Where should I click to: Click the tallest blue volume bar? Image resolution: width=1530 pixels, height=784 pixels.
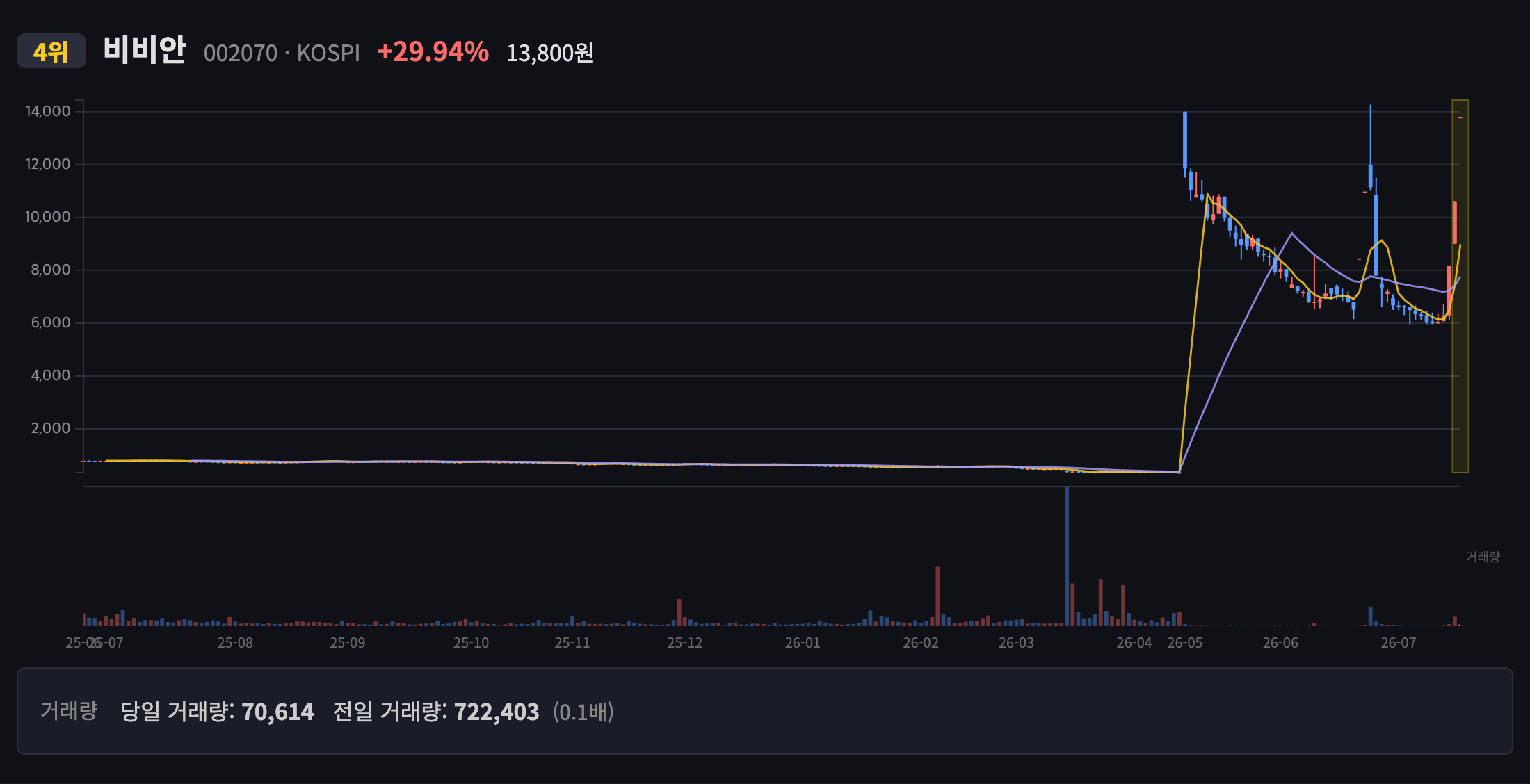[x=1067, y=556]
